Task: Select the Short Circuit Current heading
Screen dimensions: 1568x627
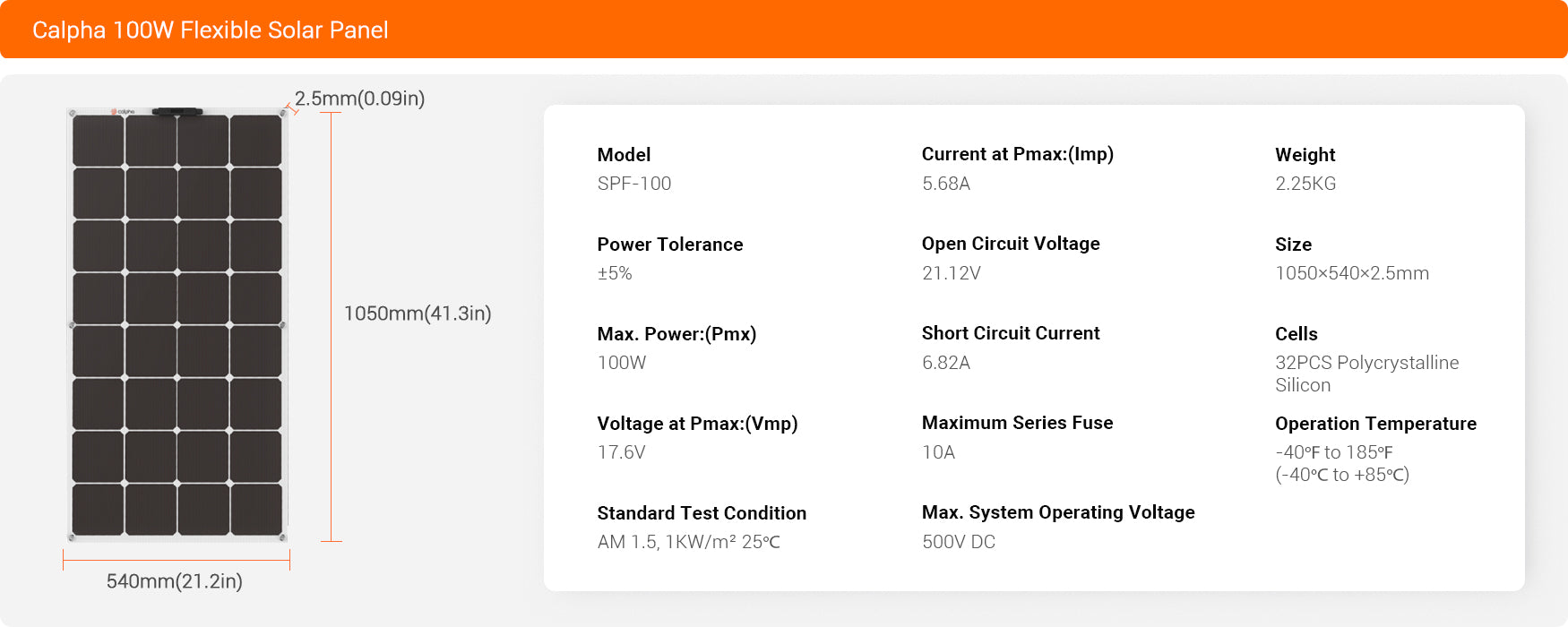Action: (x=1011, y=333)
